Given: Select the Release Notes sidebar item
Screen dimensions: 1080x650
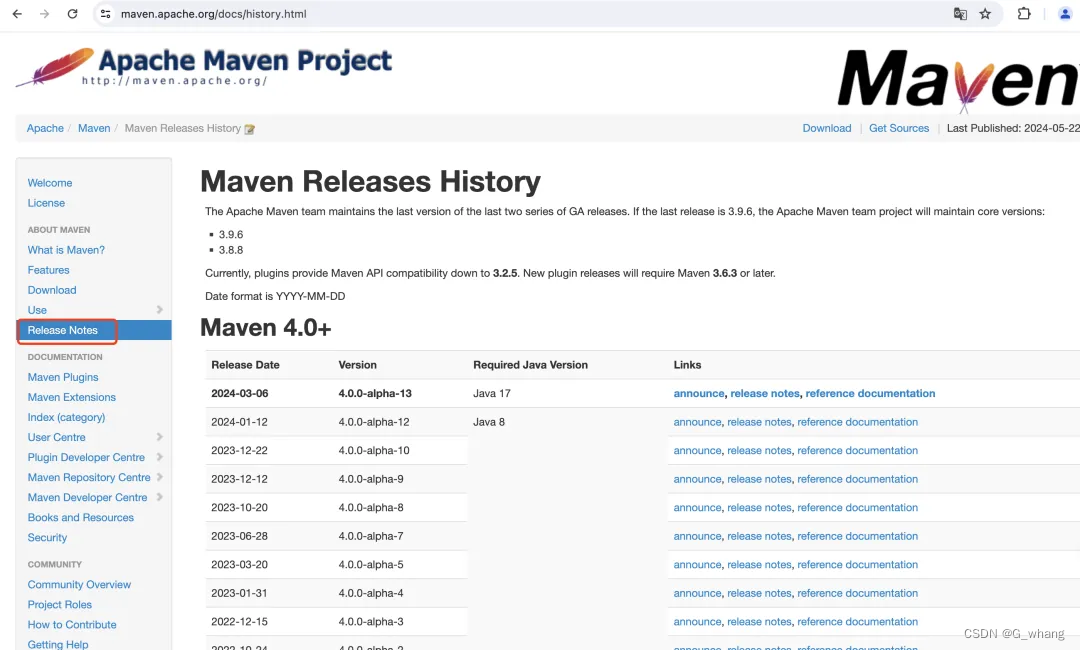Looking at the screenshot, I should point(94,331).
